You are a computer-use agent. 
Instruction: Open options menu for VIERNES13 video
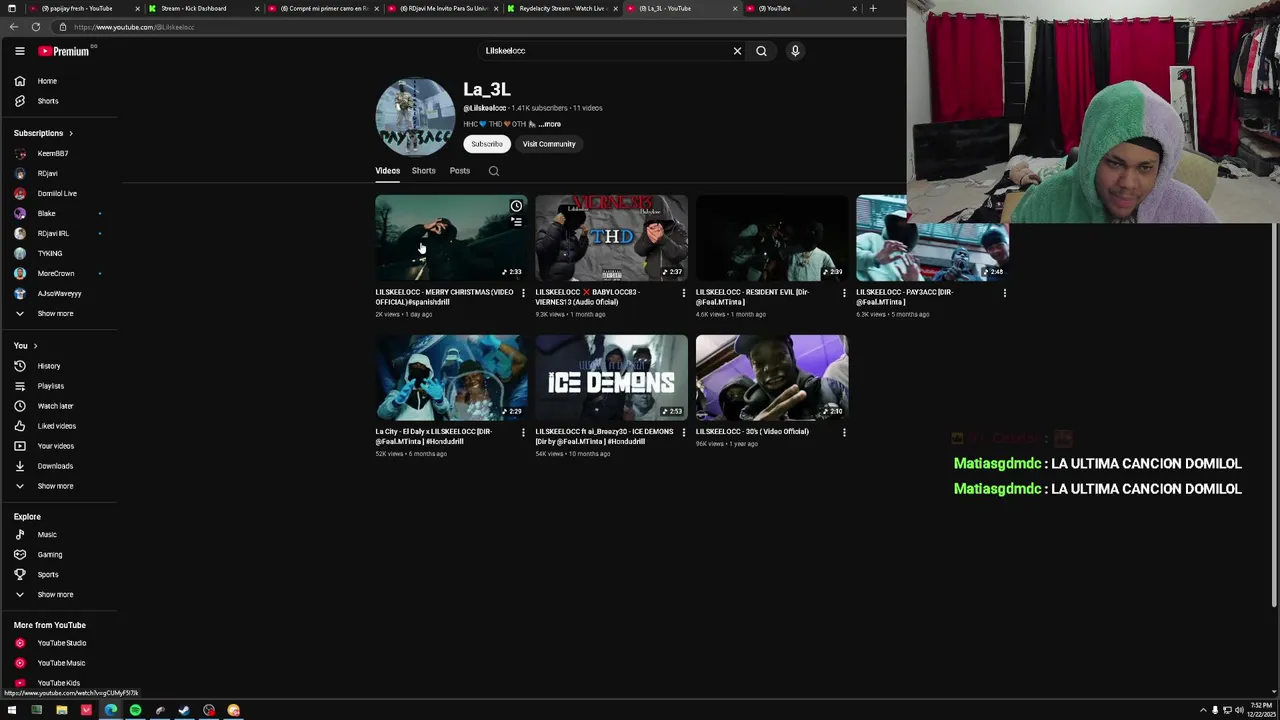[684, 293]
